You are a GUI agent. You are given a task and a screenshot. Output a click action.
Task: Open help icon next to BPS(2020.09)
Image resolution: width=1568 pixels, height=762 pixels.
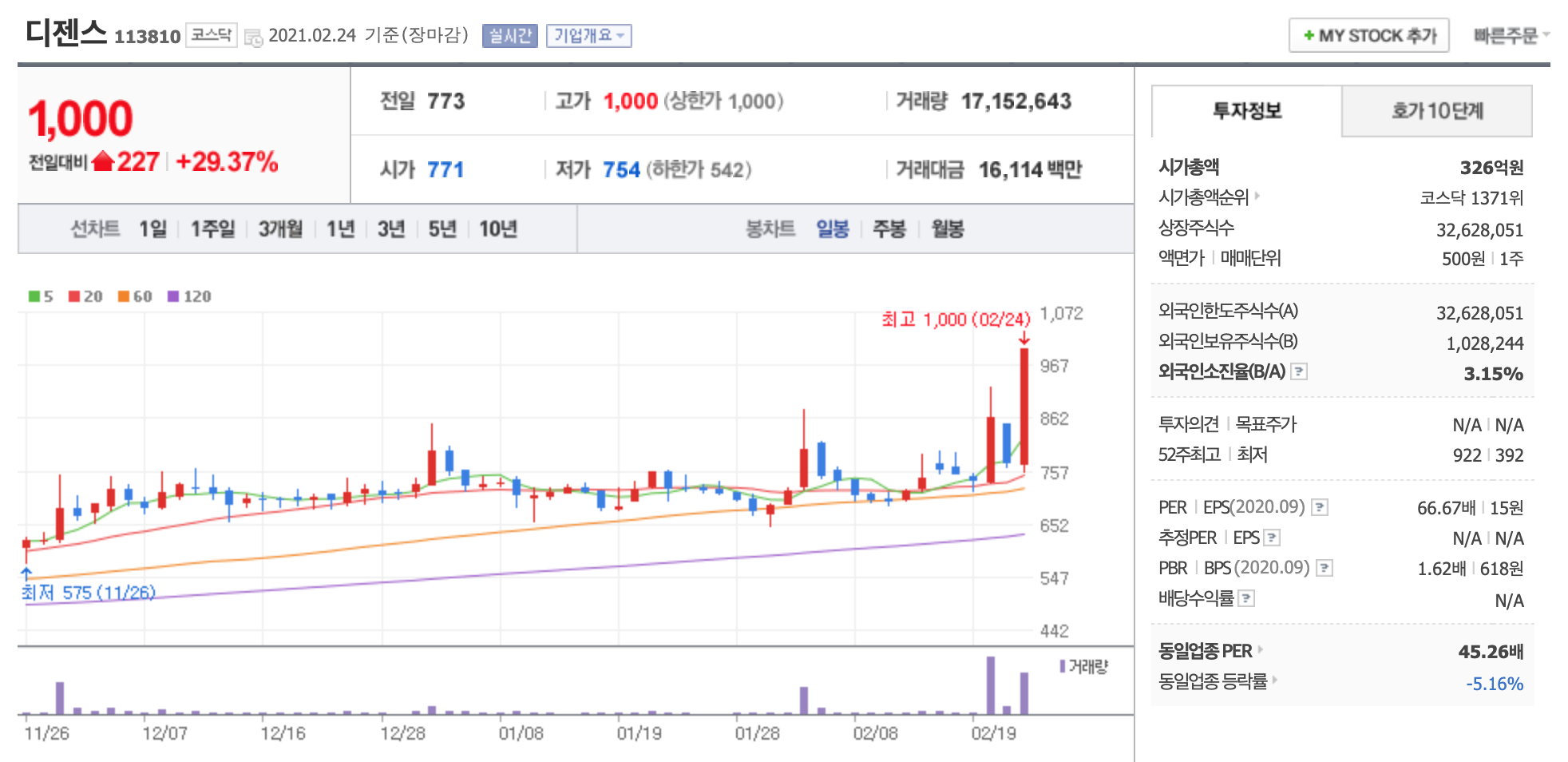[1324, 568]
